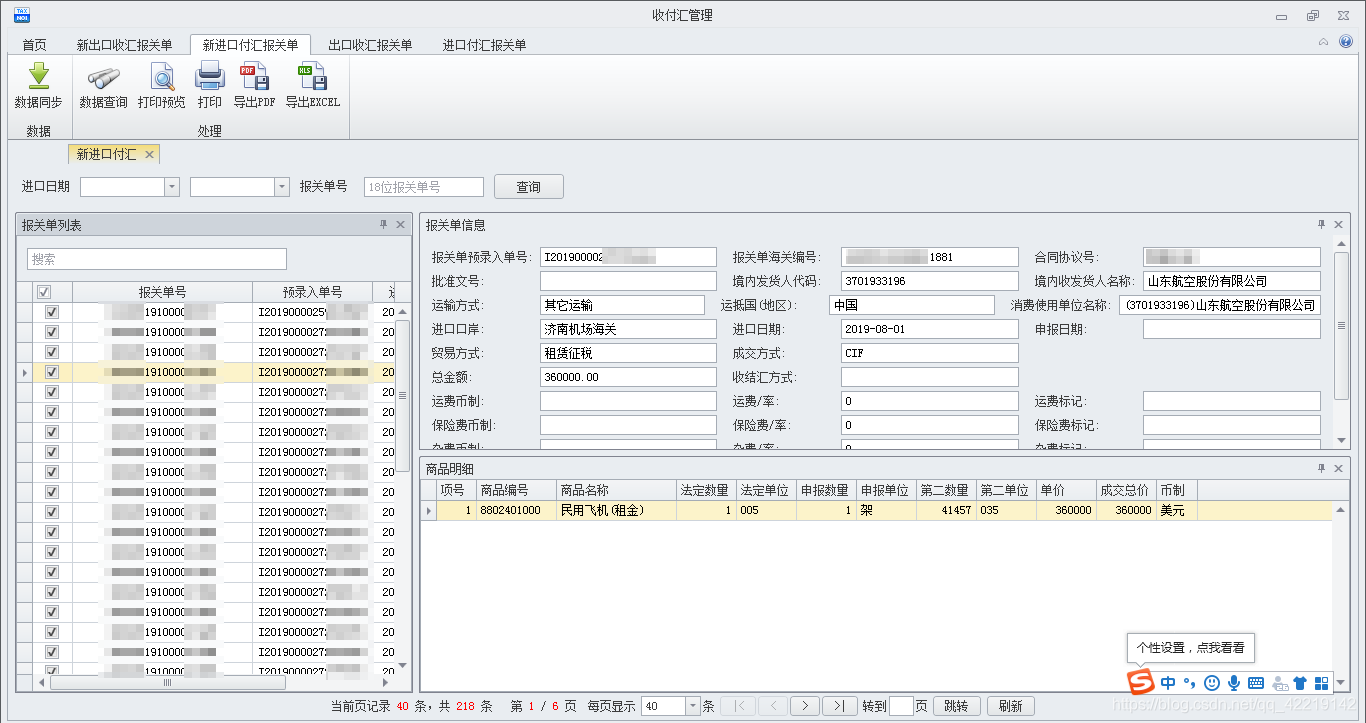Click the 刷新 refresh button
The image size is (1366, 723).
click(1010, 706)
